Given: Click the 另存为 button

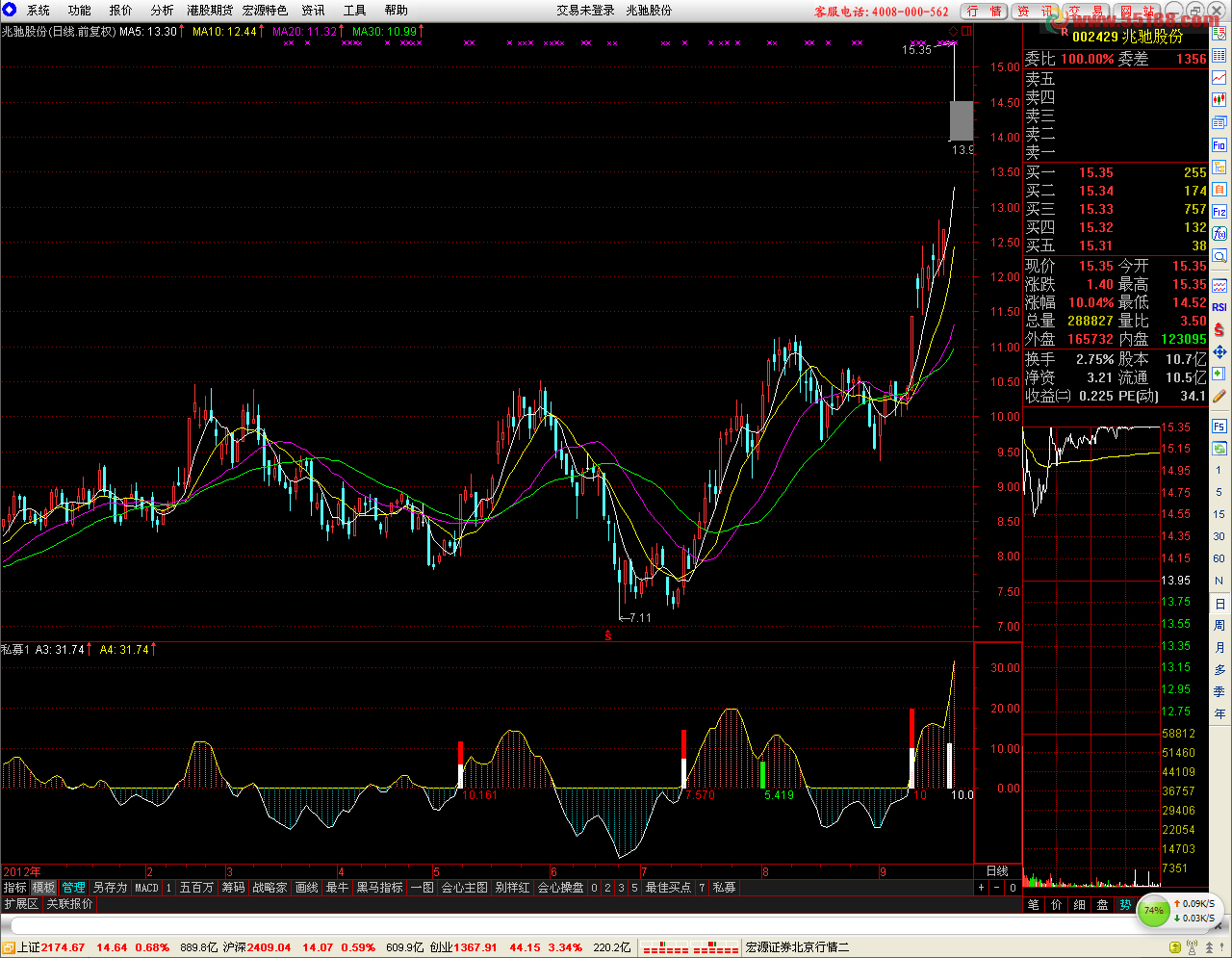Looking at the screenshot, I should (110, 888).
